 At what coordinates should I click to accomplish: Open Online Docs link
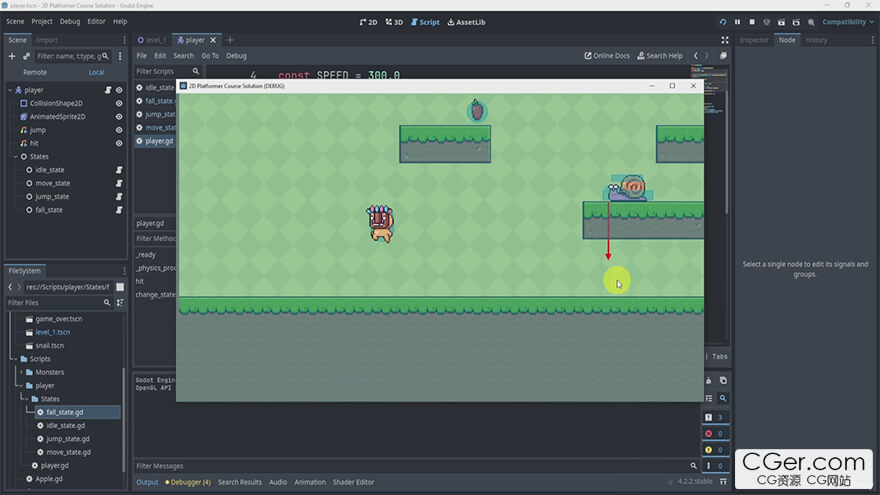pyautogui.click(x=607, y=56)
